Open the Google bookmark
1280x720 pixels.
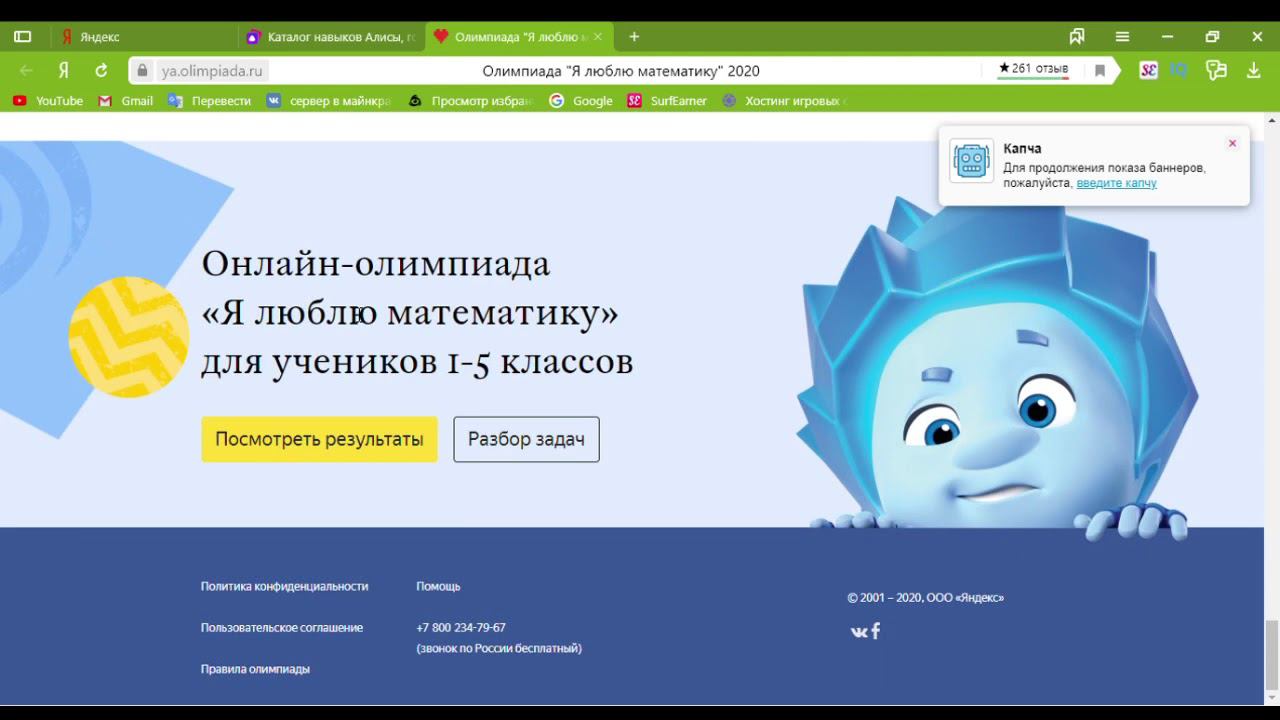pyautogui.click(x=581, y=101)
